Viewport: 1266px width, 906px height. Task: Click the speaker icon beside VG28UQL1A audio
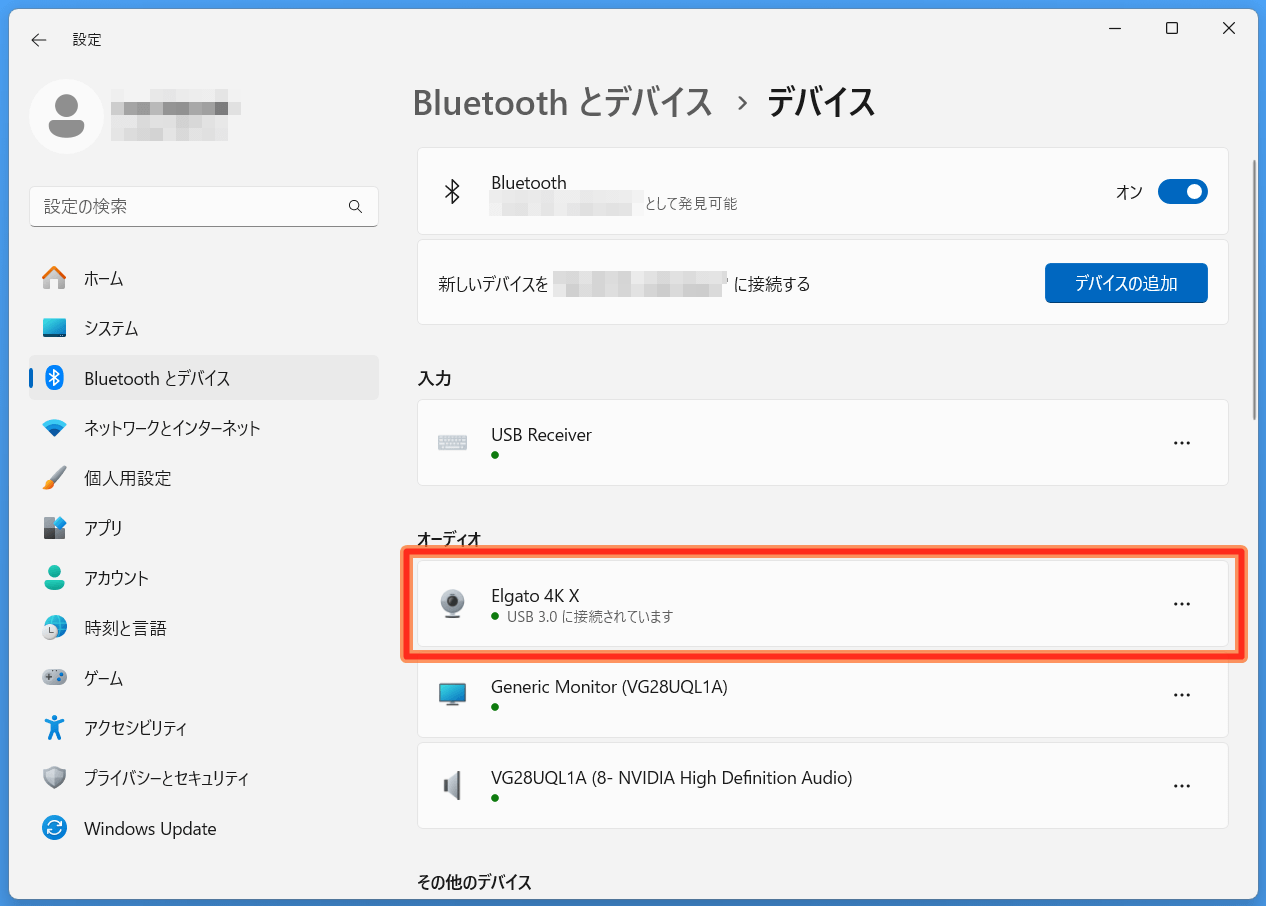click(452, 786)
